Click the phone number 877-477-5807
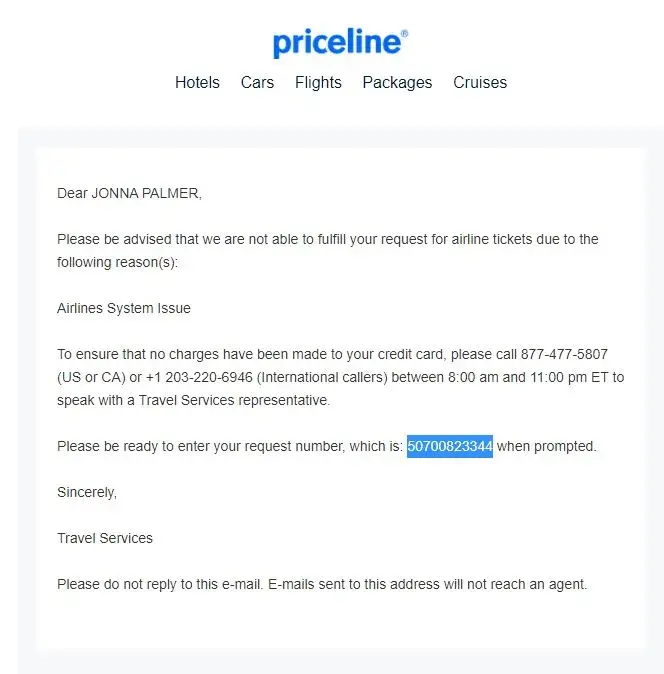Viewport: 664px width, 674px height. (564, 355)
